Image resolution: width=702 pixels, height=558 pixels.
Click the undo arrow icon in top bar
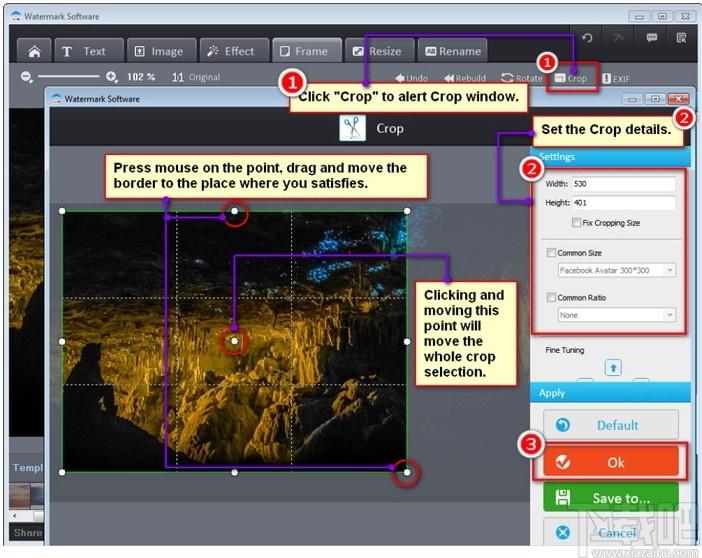pyautogui.click(x=587, y=38)
